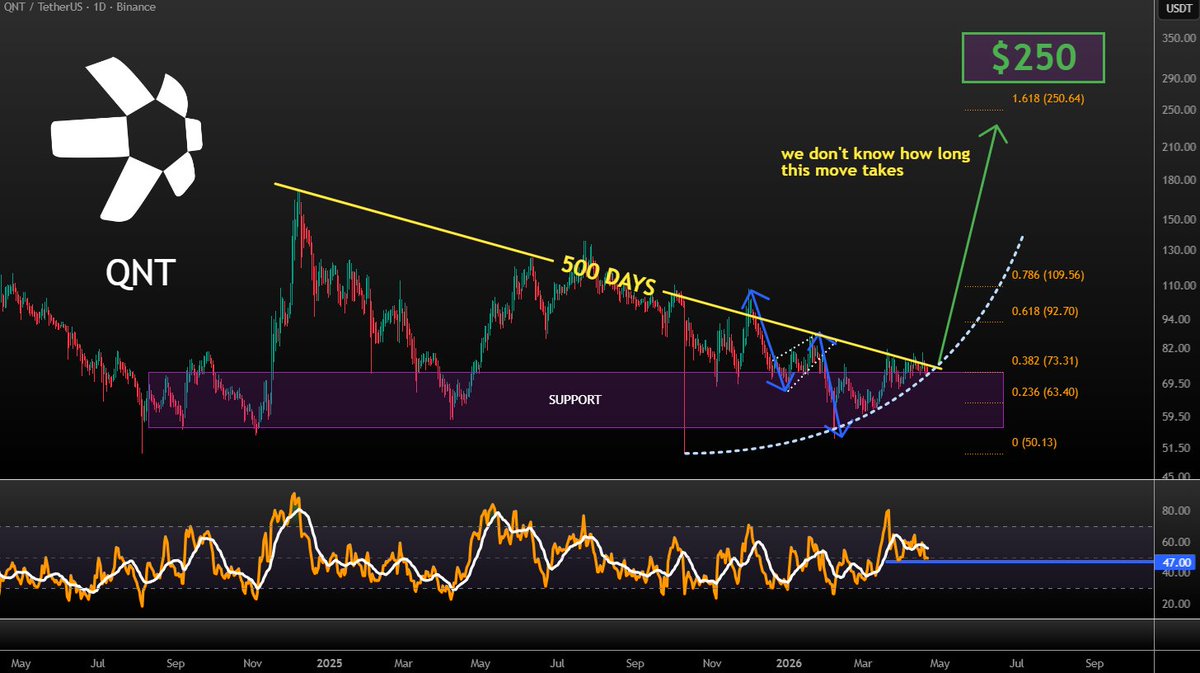Click the 60.00 RSI axis label

[1174, 542]
